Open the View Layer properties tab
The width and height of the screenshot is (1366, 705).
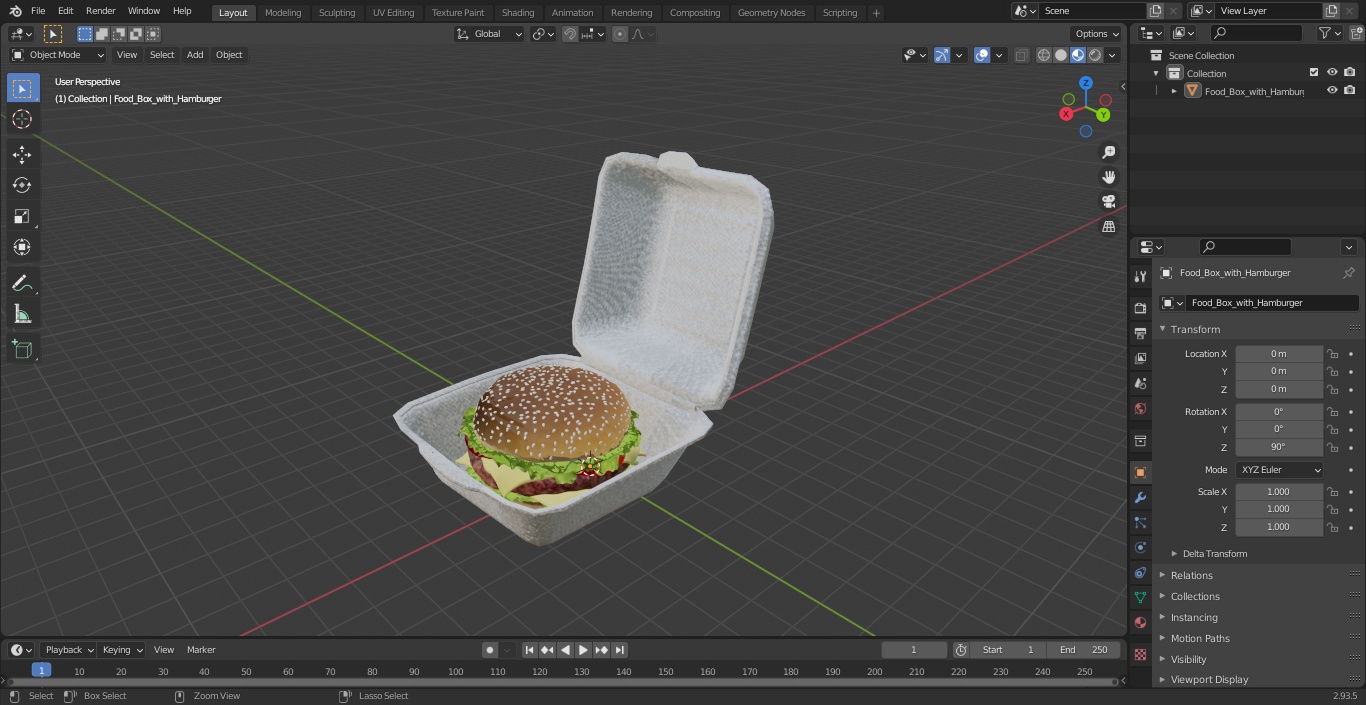click(1140, 358)
